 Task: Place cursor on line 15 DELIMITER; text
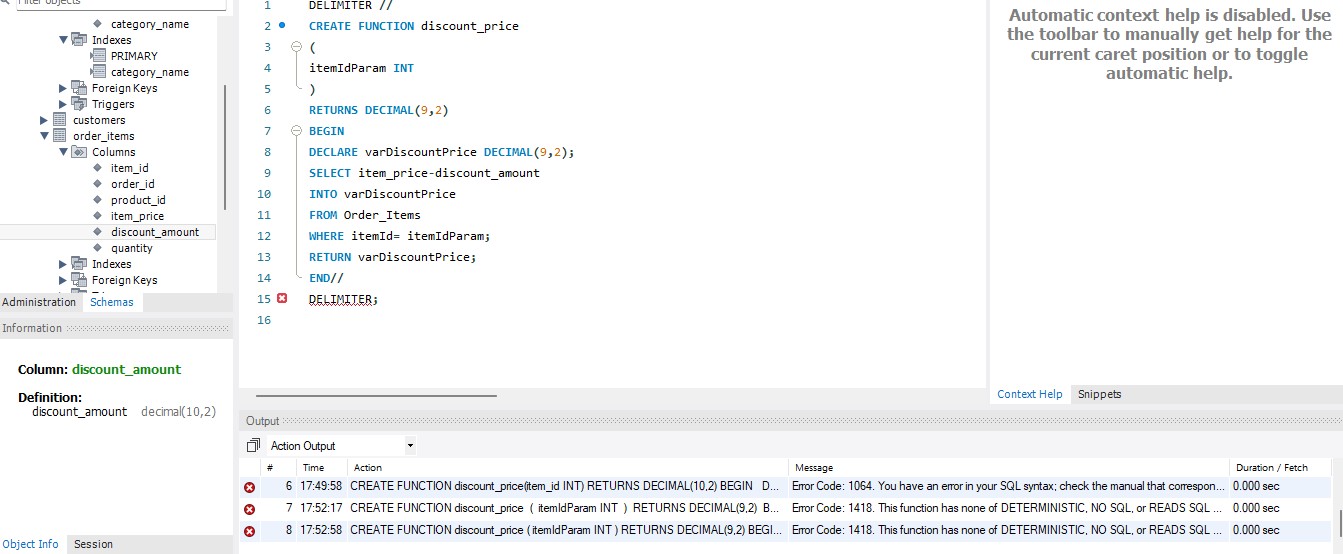(343, 299)
